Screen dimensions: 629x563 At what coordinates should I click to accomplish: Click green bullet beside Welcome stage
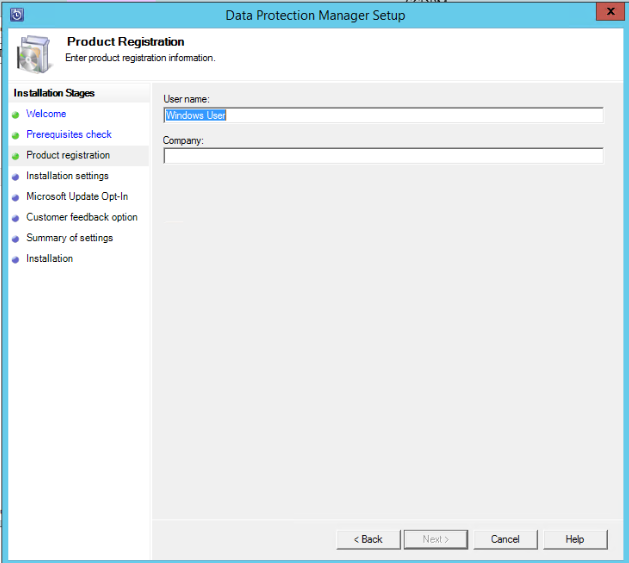[16, 115]
